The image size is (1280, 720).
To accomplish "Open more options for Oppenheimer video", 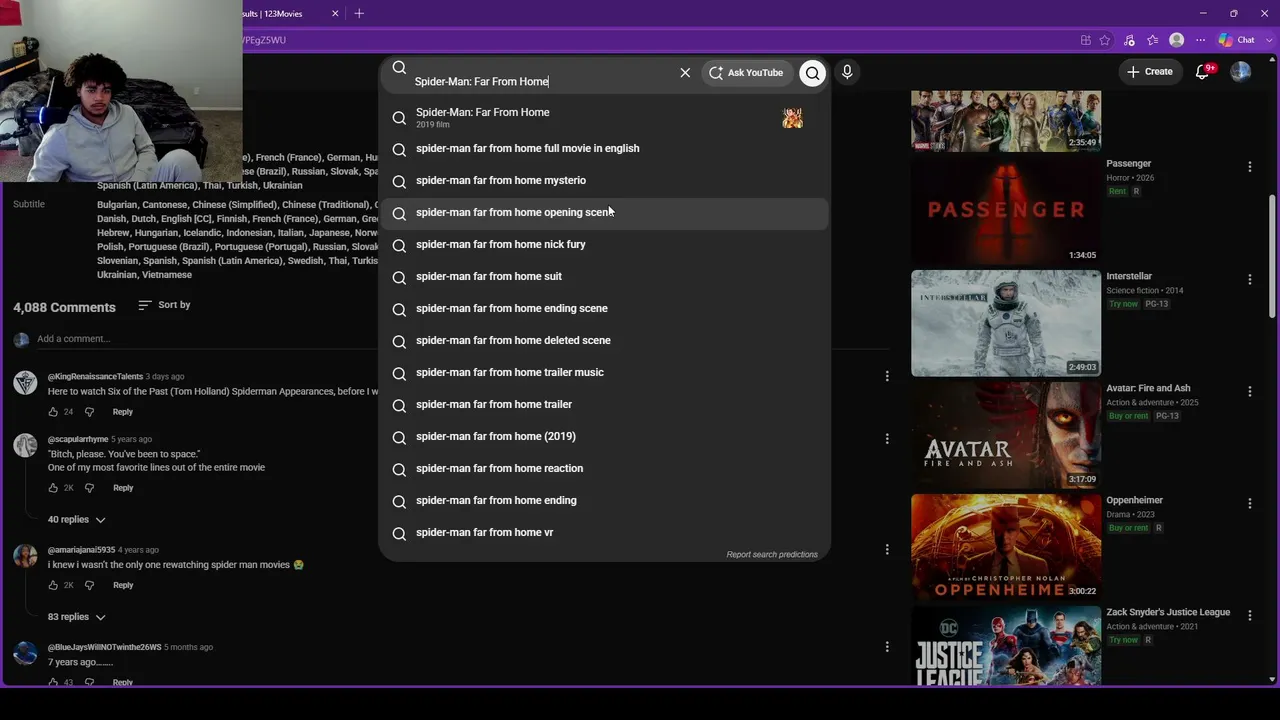I will coord(1249,504).
